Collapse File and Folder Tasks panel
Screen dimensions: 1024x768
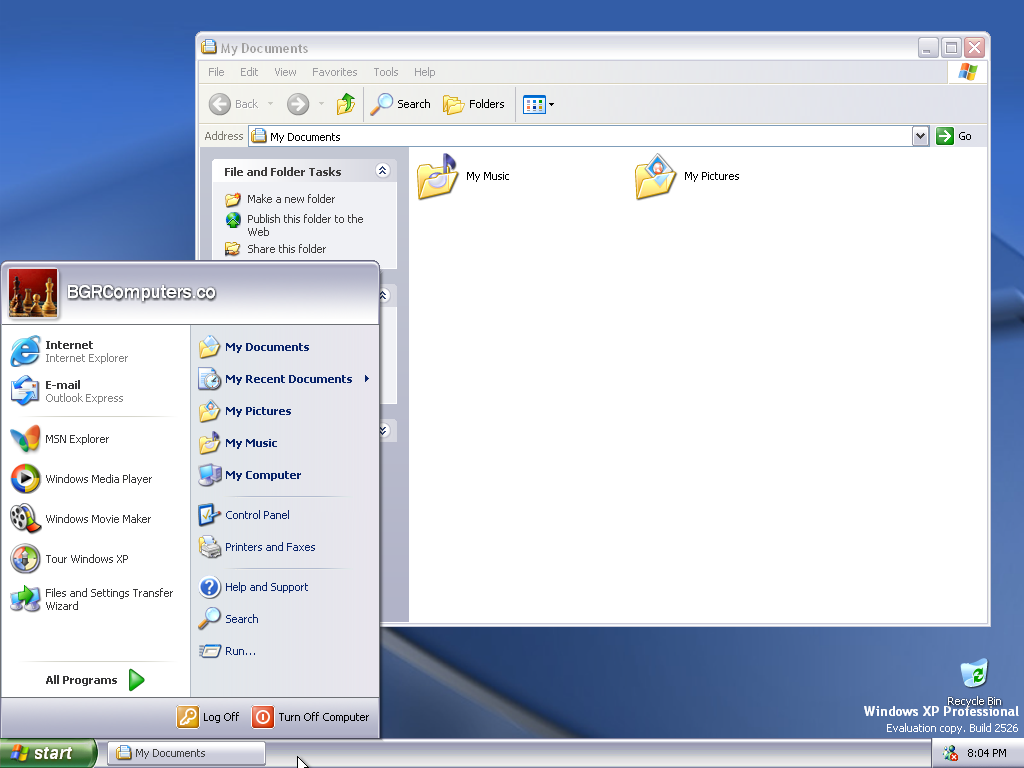(x=382, y=171)
